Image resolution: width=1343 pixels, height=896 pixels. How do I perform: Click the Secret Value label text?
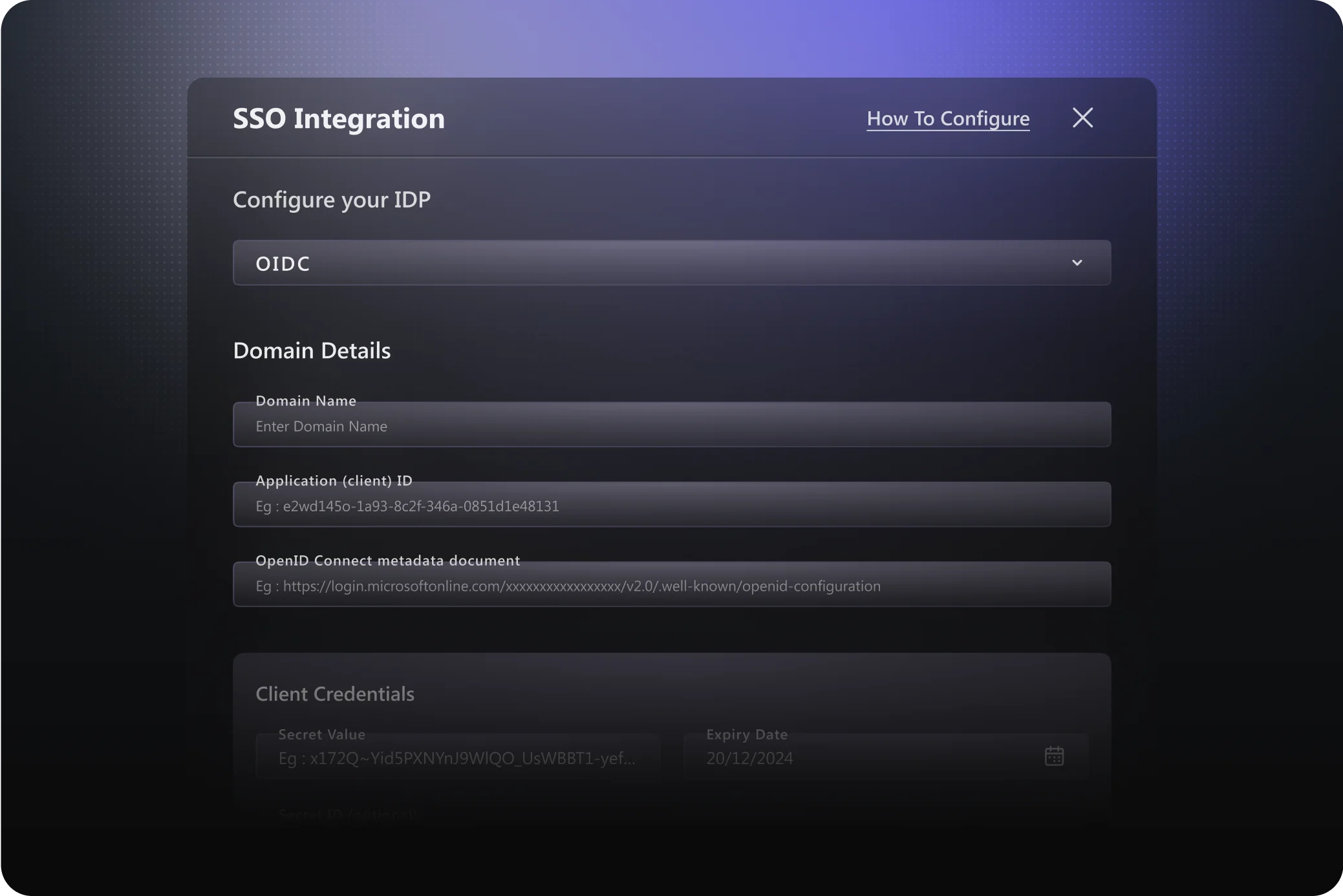(x=321, y=734)
